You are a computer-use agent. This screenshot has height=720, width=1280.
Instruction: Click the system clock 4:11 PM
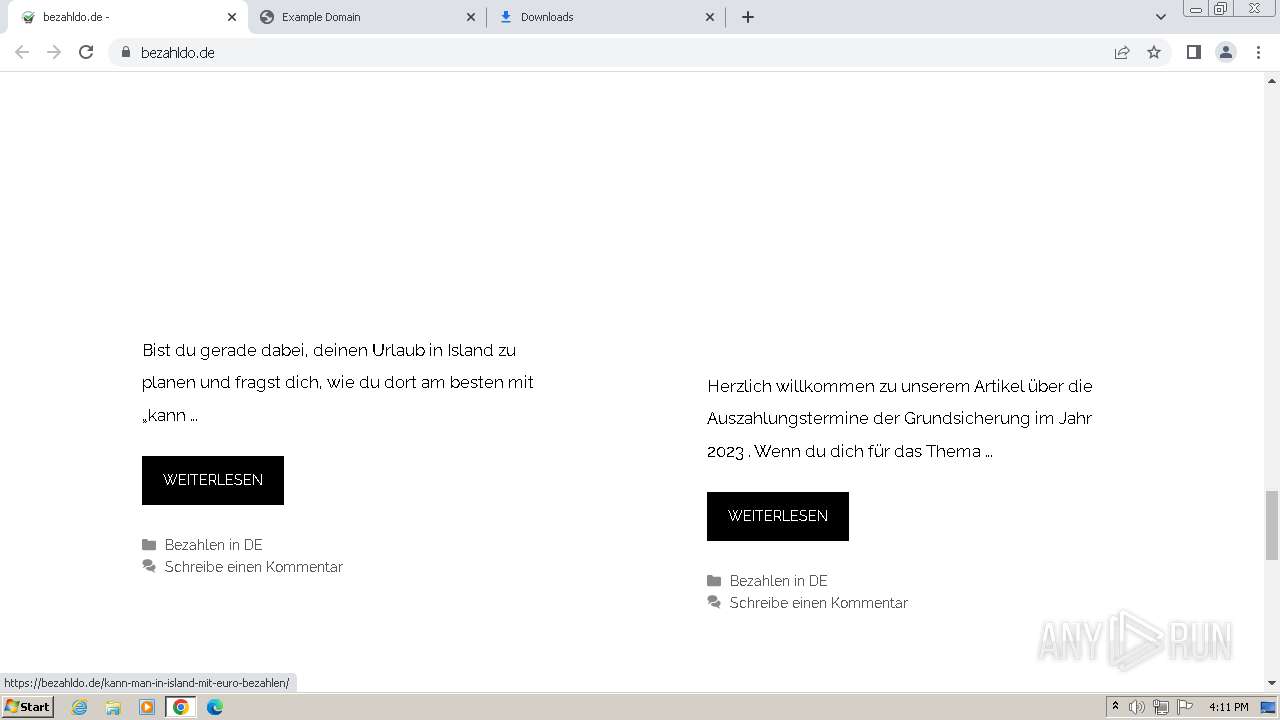(1229, 707)
